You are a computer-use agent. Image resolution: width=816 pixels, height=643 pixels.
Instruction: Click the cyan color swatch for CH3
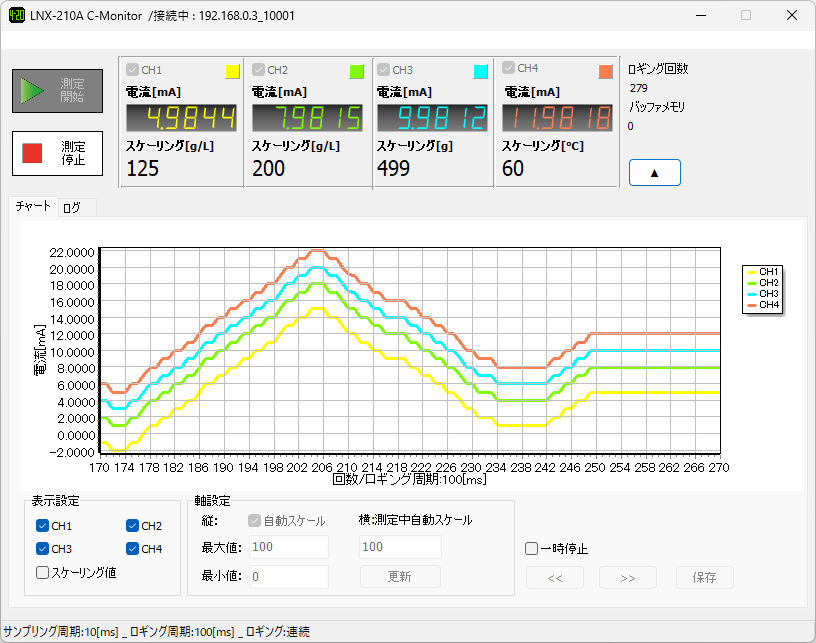pyautogui.click(x=480, y=71)
